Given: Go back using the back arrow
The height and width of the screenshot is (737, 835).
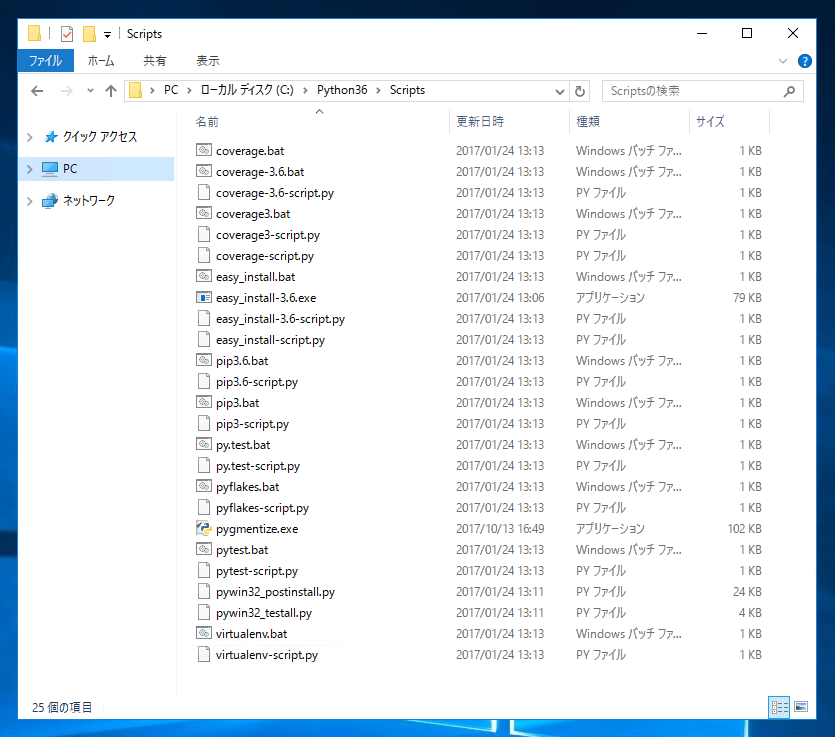Looking at the screenshot, I should tap(37, 90).
